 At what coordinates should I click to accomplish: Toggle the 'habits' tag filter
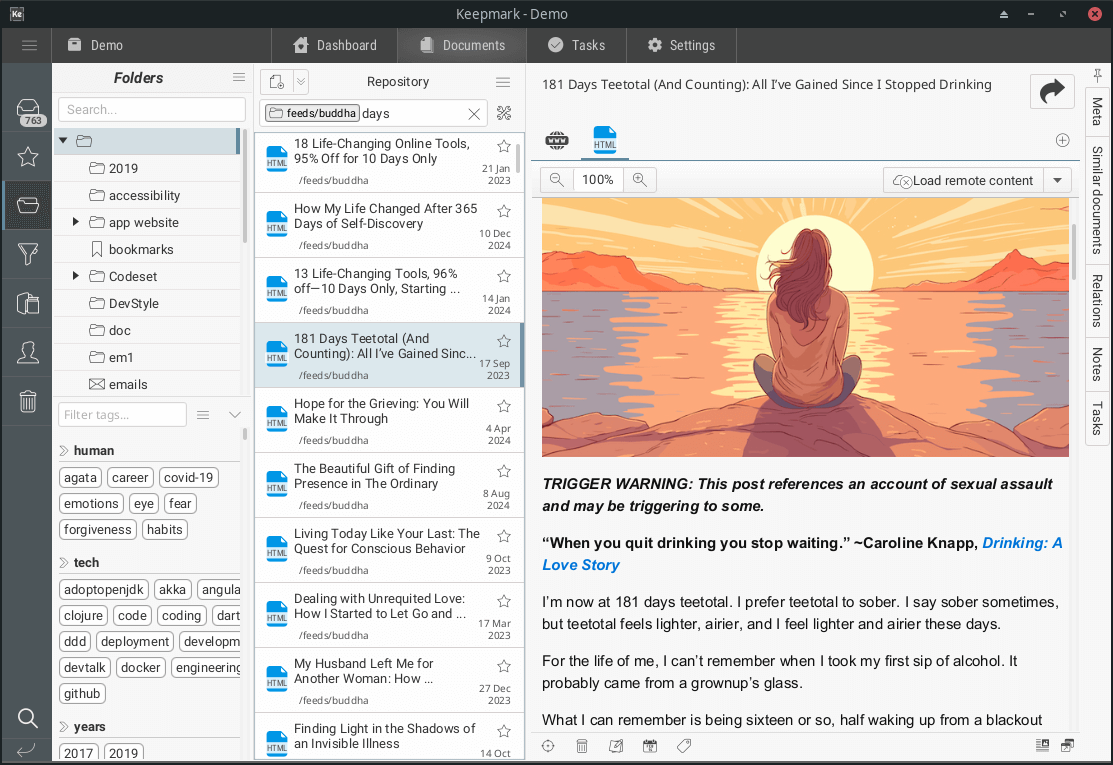(x=165, y=530)
